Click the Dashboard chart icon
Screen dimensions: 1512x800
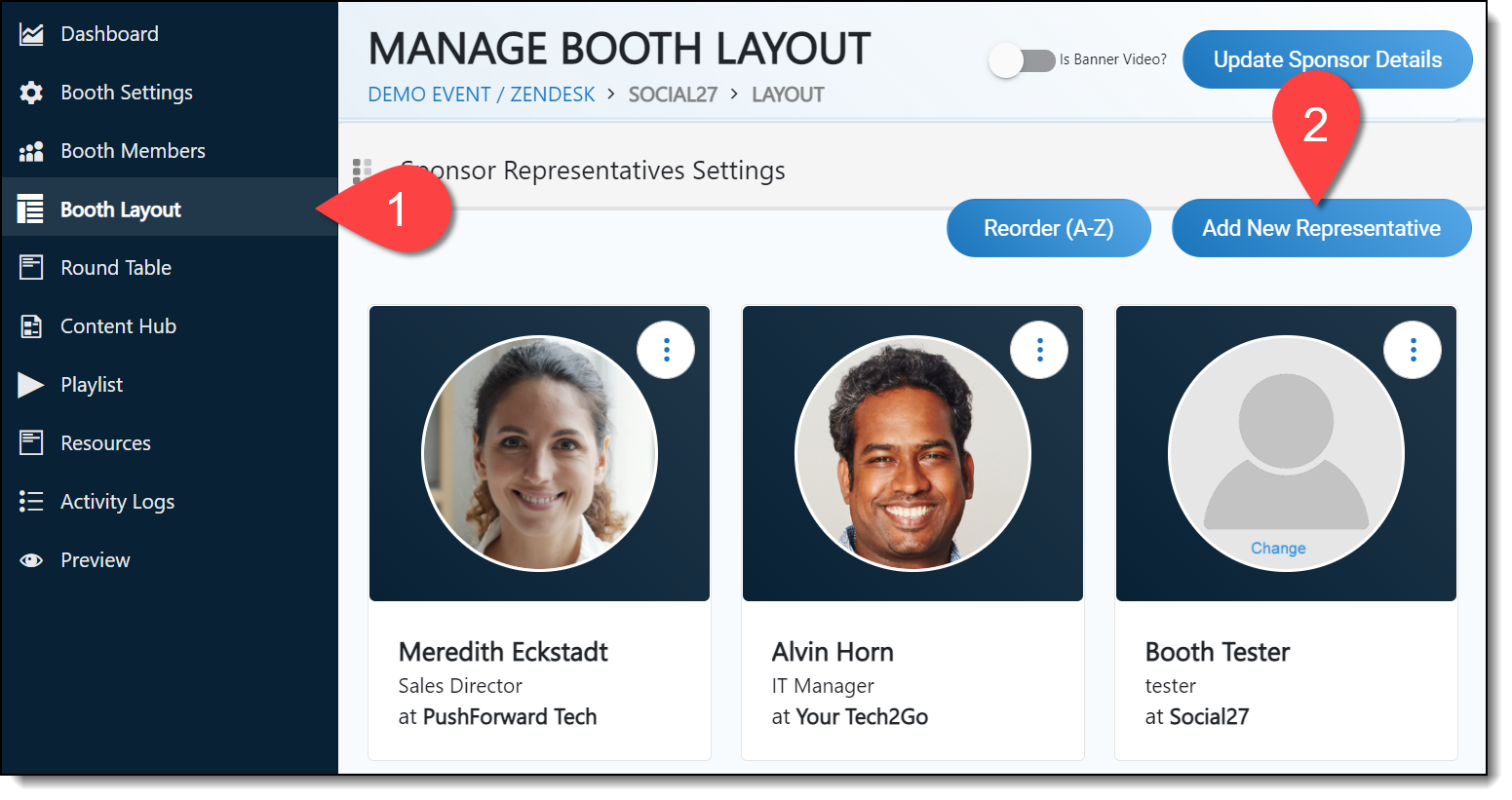[x=31, y=34]
